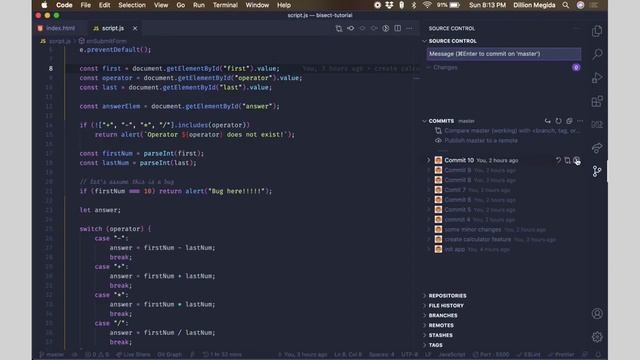Click Port 5500 Go Live status item
This screenshot has height=360, width=640.
coord(492,355)
